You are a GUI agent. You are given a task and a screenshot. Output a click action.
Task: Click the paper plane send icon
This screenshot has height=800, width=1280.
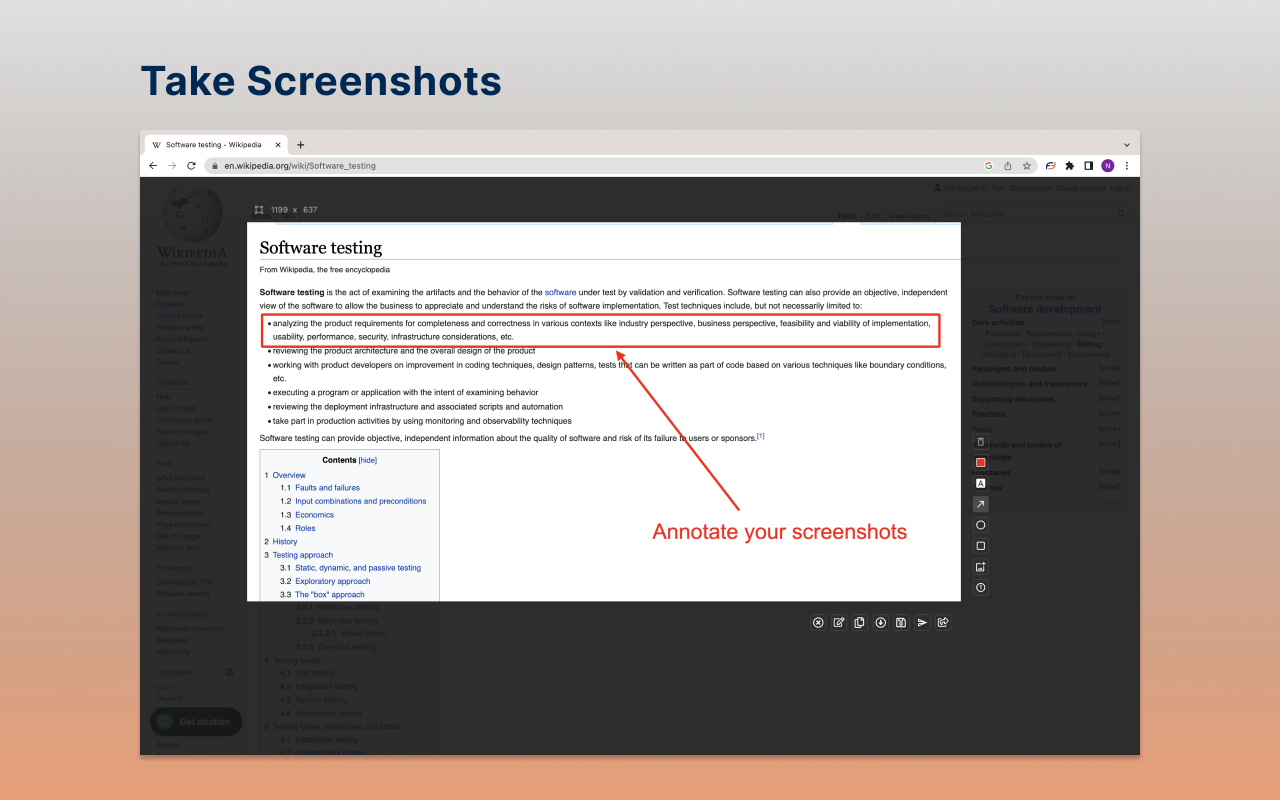(x=922, y=622)
